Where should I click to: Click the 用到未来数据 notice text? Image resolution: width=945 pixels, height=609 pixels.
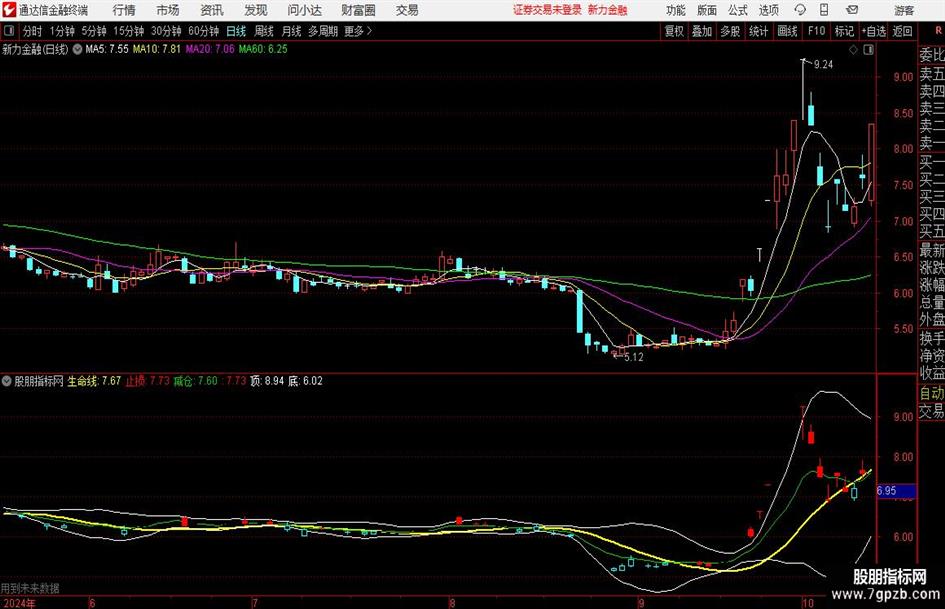click(30, 588)
